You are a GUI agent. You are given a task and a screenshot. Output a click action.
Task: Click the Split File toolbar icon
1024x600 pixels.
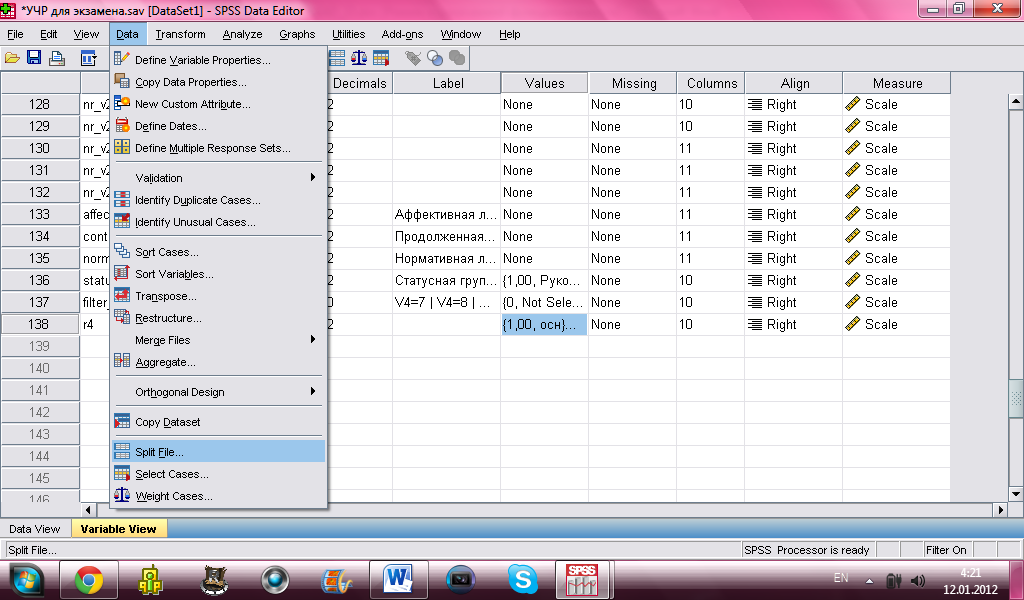[337, 58]
